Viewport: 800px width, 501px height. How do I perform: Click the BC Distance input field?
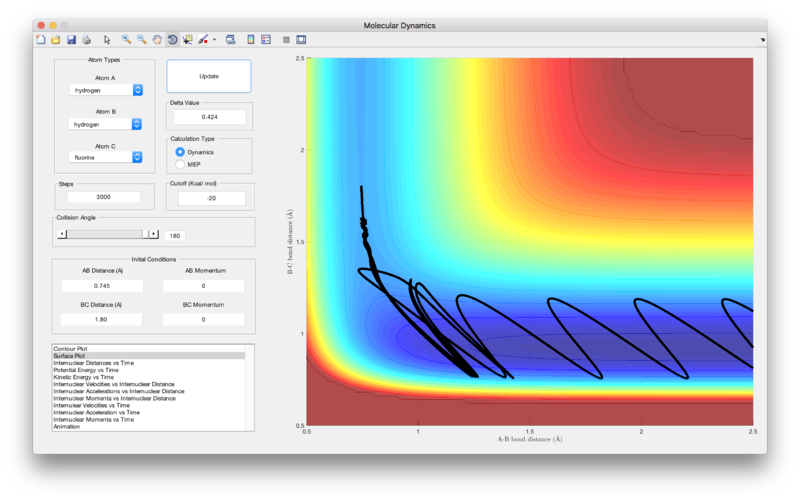pos(101,319)
